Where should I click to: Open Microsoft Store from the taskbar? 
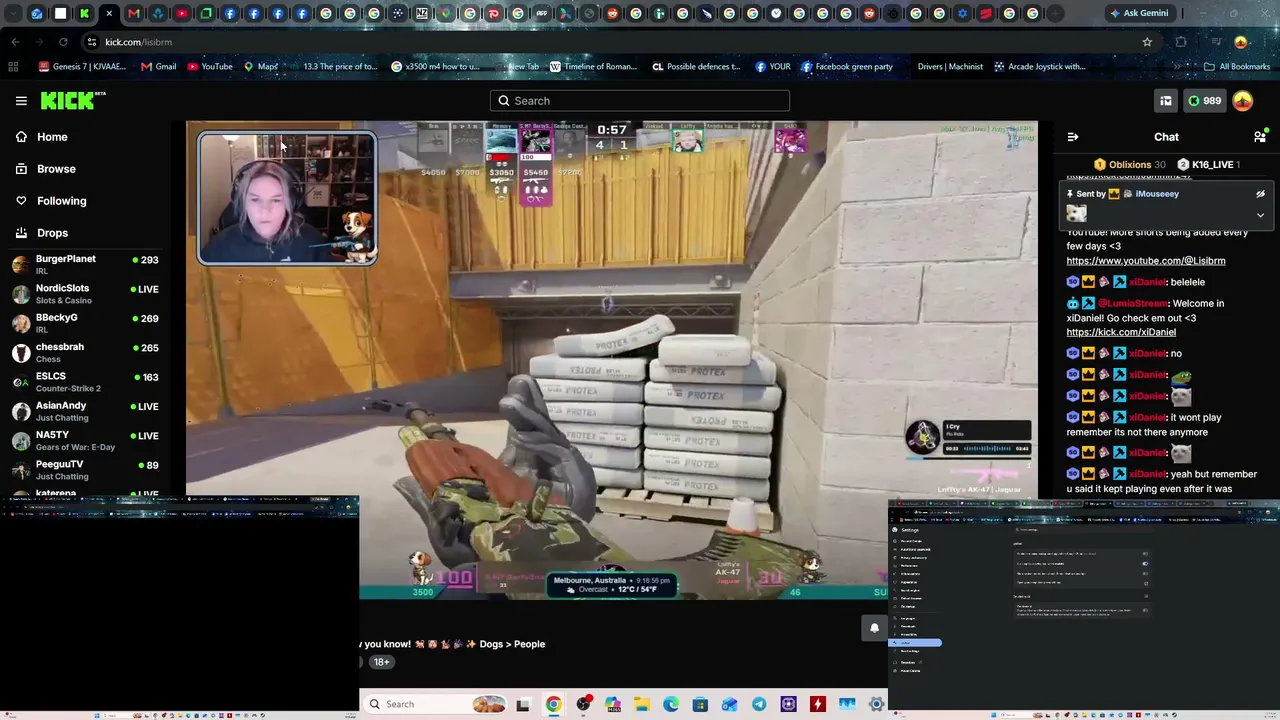pyautogui.click(x=700, y=704)
